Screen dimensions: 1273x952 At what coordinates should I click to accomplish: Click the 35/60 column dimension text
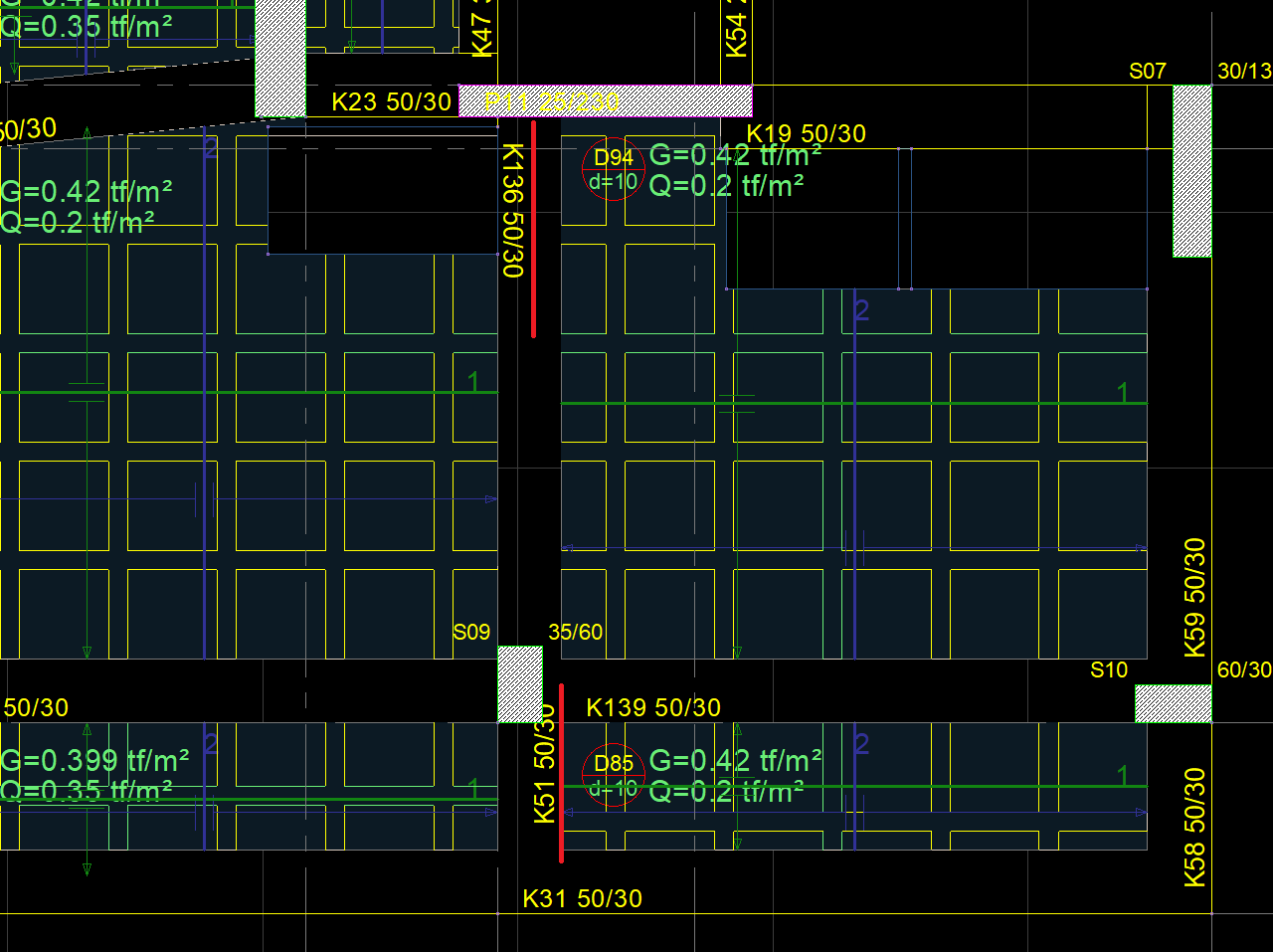[575, 632]
